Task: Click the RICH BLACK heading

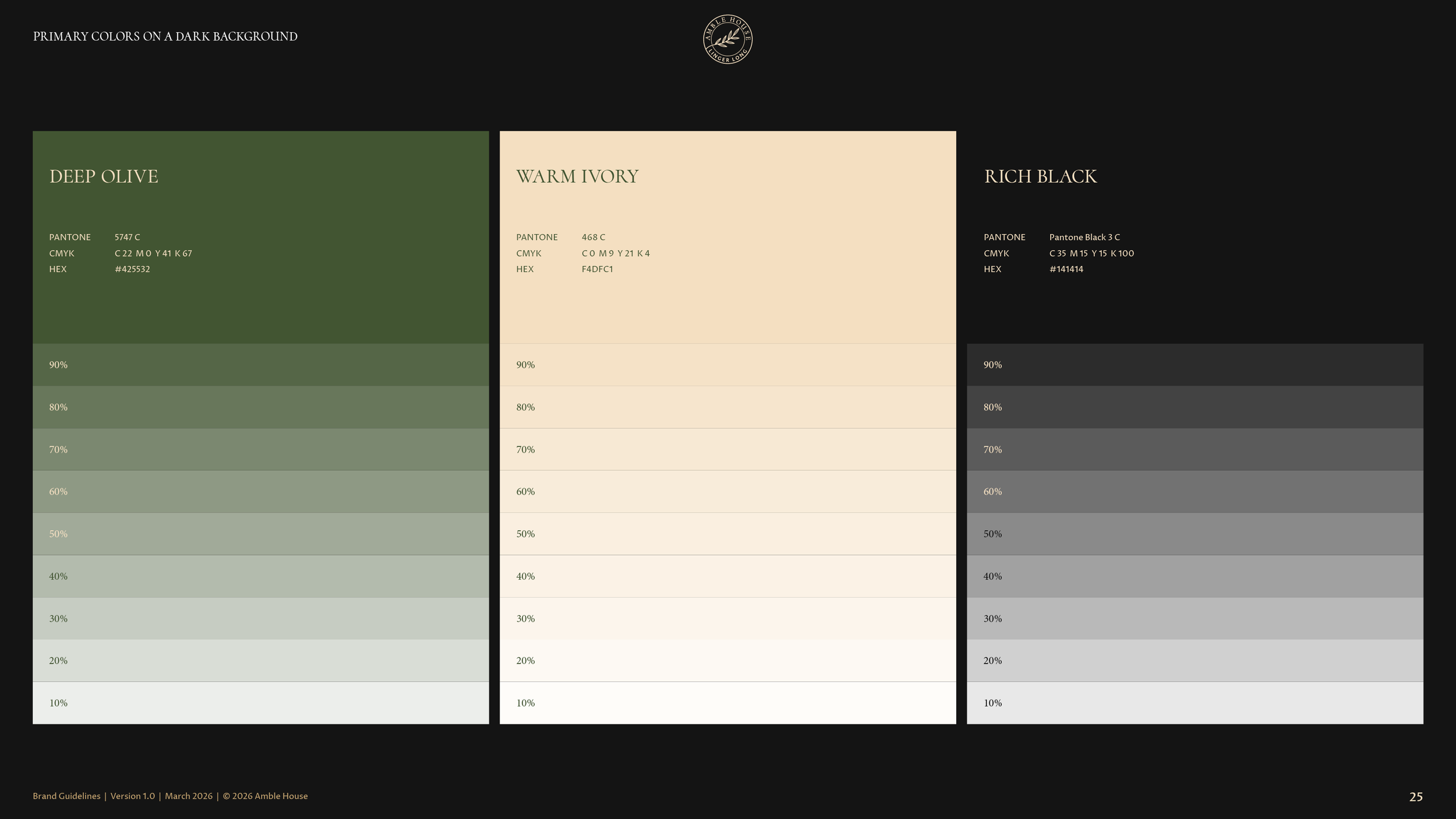Action: pos(1040,176)
